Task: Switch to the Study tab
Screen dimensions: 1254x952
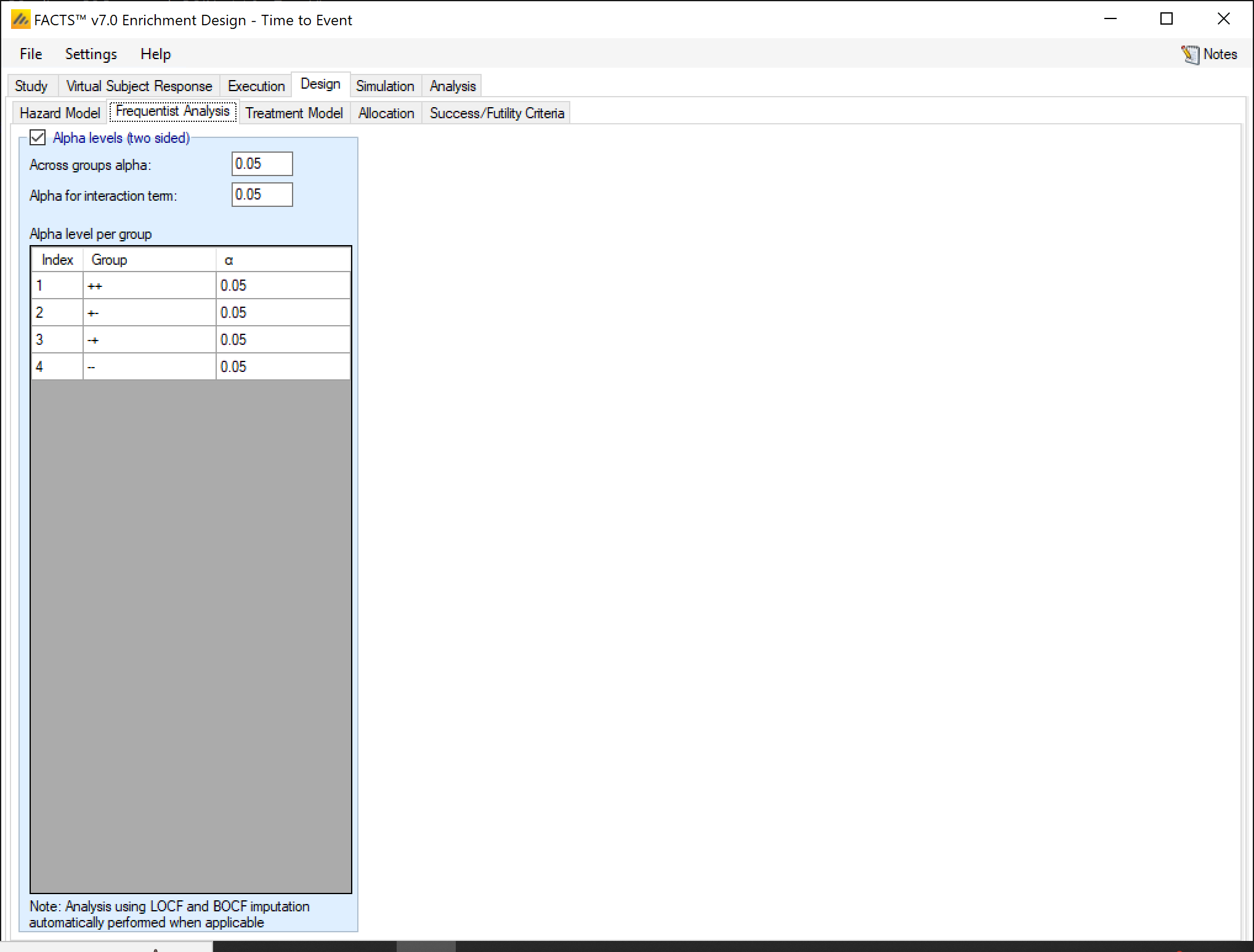Action: (31, 86)
